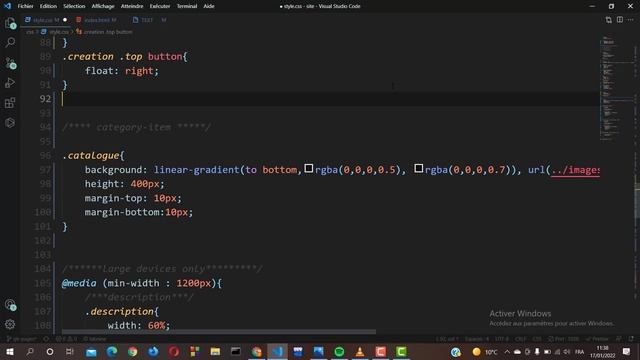
Task: Open the Run and Debug view
Action: [10, 83]
